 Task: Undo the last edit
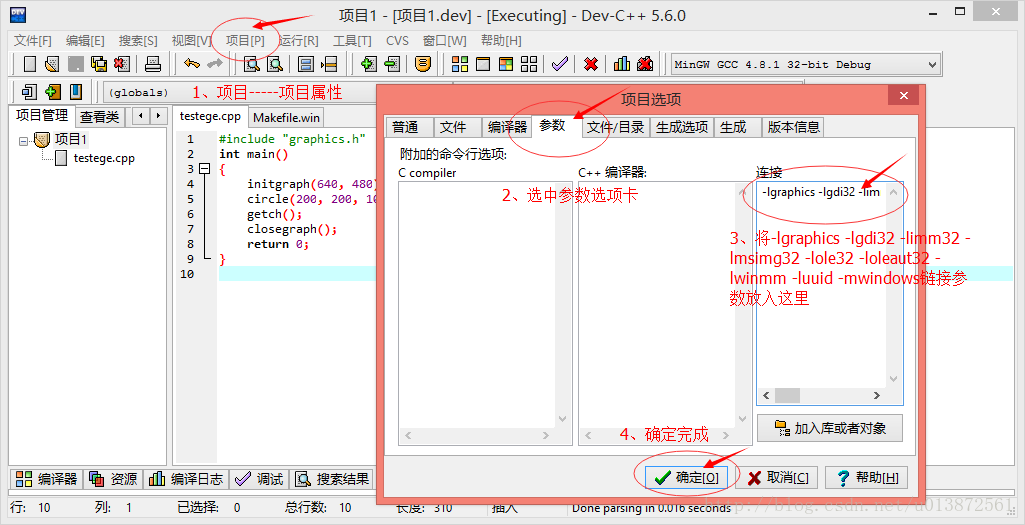point(191,63)
